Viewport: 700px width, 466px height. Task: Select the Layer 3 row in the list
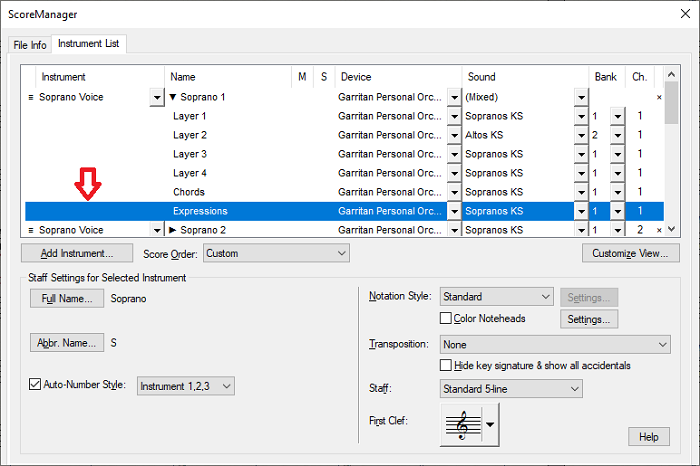pos(190,154)
